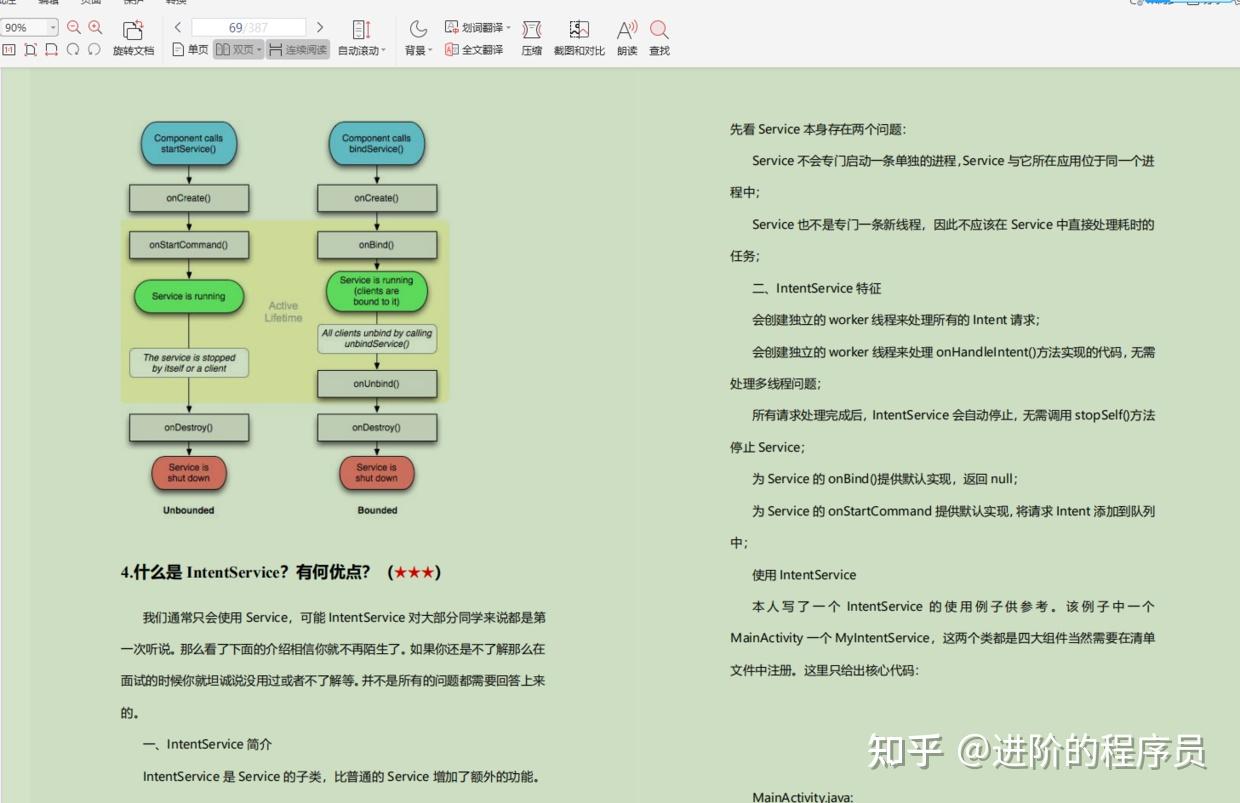This screenshot has height=803, width=1240.
Task: Open the 90% zoom level dropdown
Action: [53, 28]
